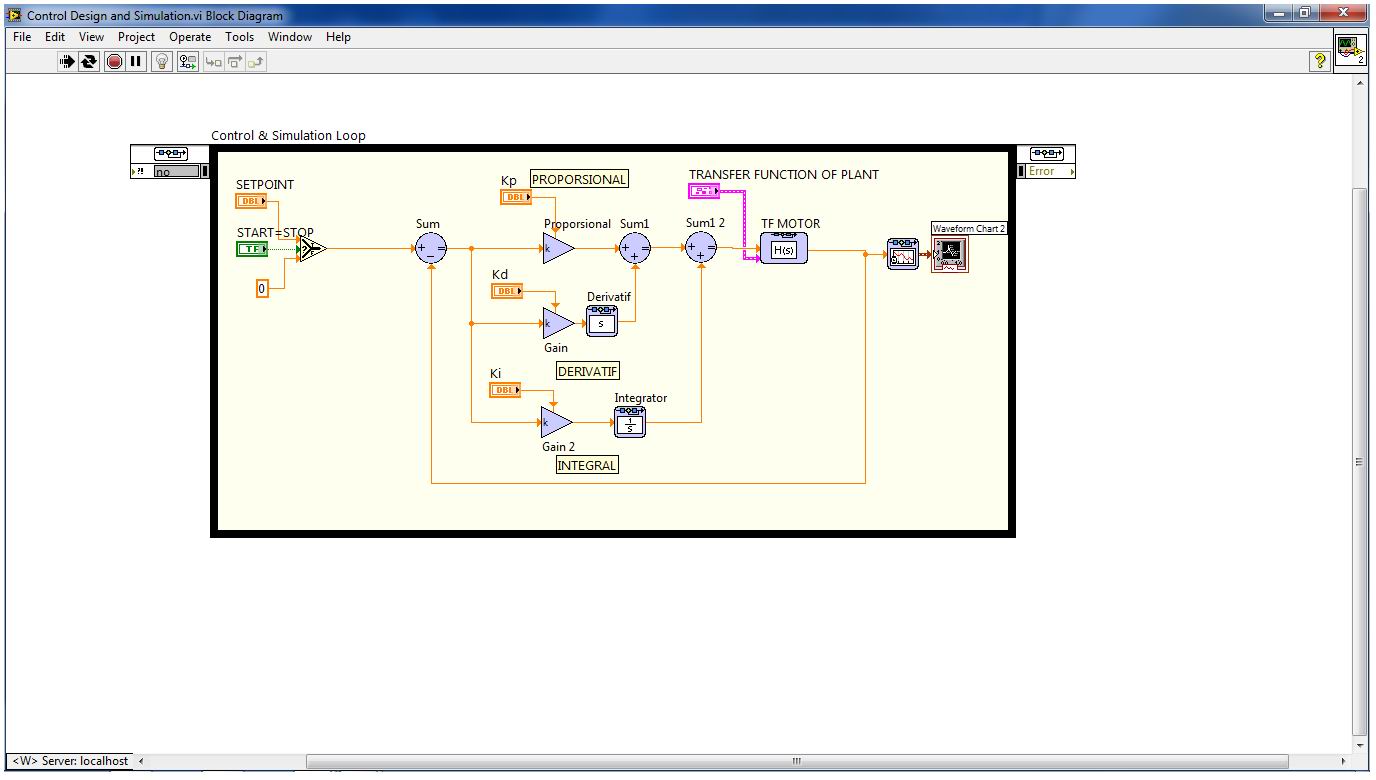
Task: Open the Help menu
Action: [338, 37]
